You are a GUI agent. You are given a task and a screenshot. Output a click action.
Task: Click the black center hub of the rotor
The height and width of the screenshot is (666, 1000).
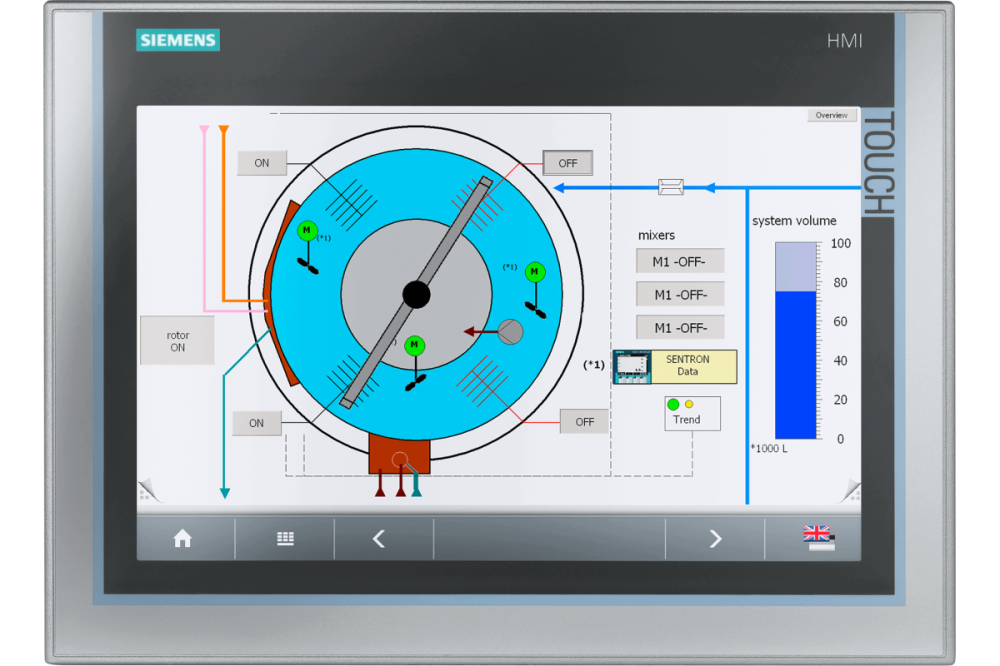[x=416, y=293]
